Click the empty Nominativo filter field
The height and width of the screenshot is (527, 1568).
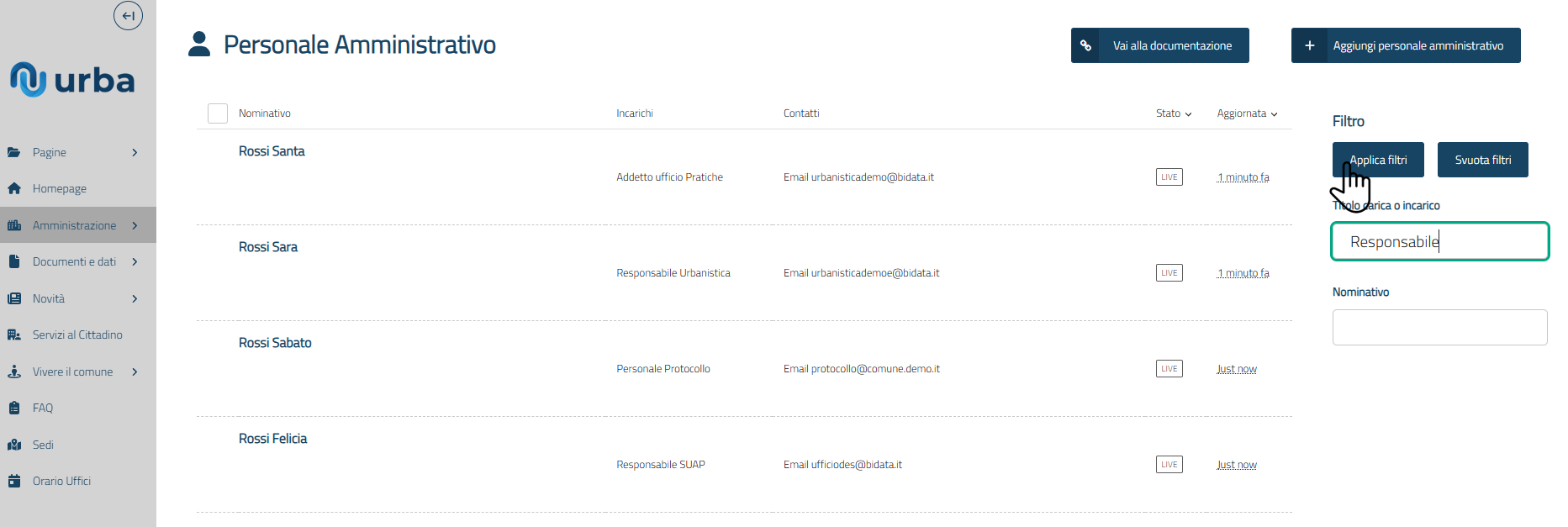click(1439, 327)
